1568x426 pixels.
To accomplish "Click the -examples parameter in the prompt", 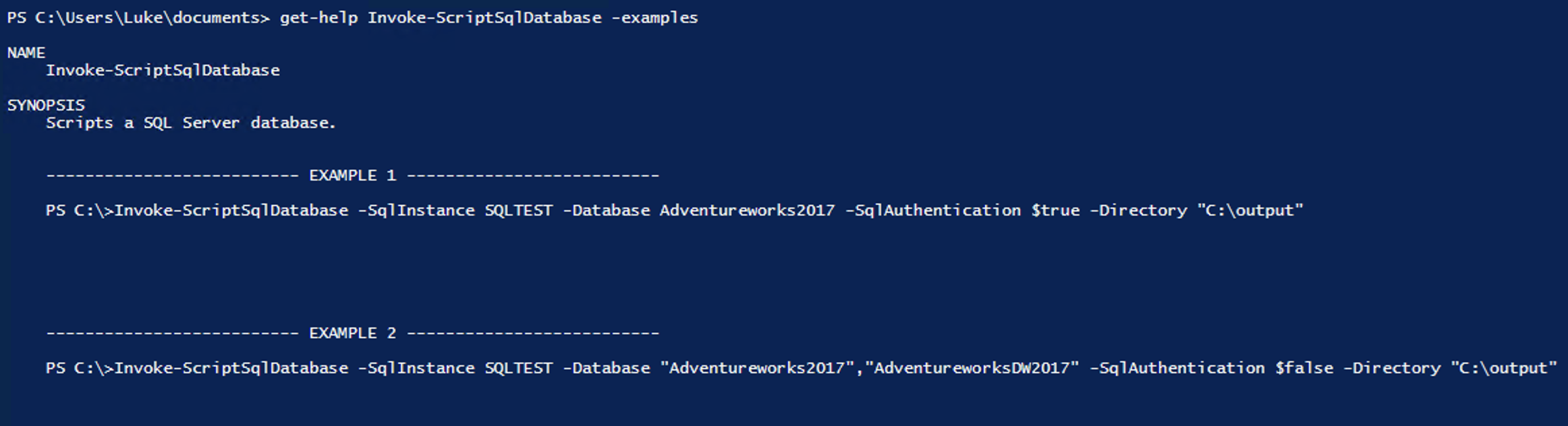I will pyautogui.click(x=654, y=18).
